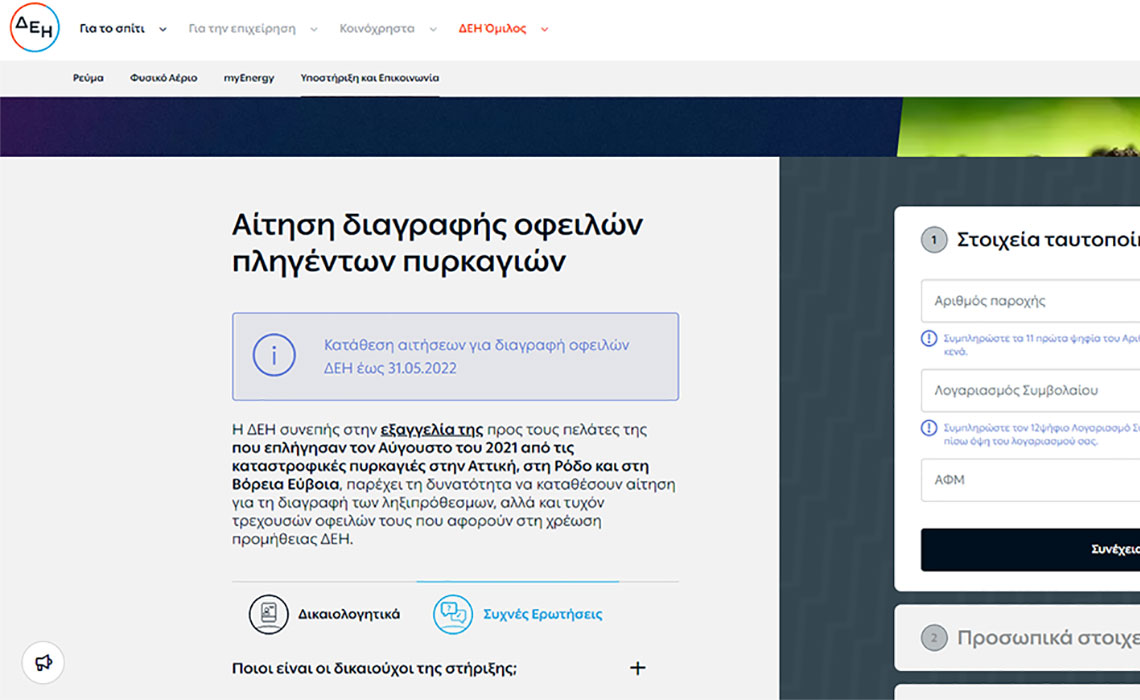Click the ΔΕΗ logo in the header
This screenshot has height=700, width=1140.
(34, 28)
